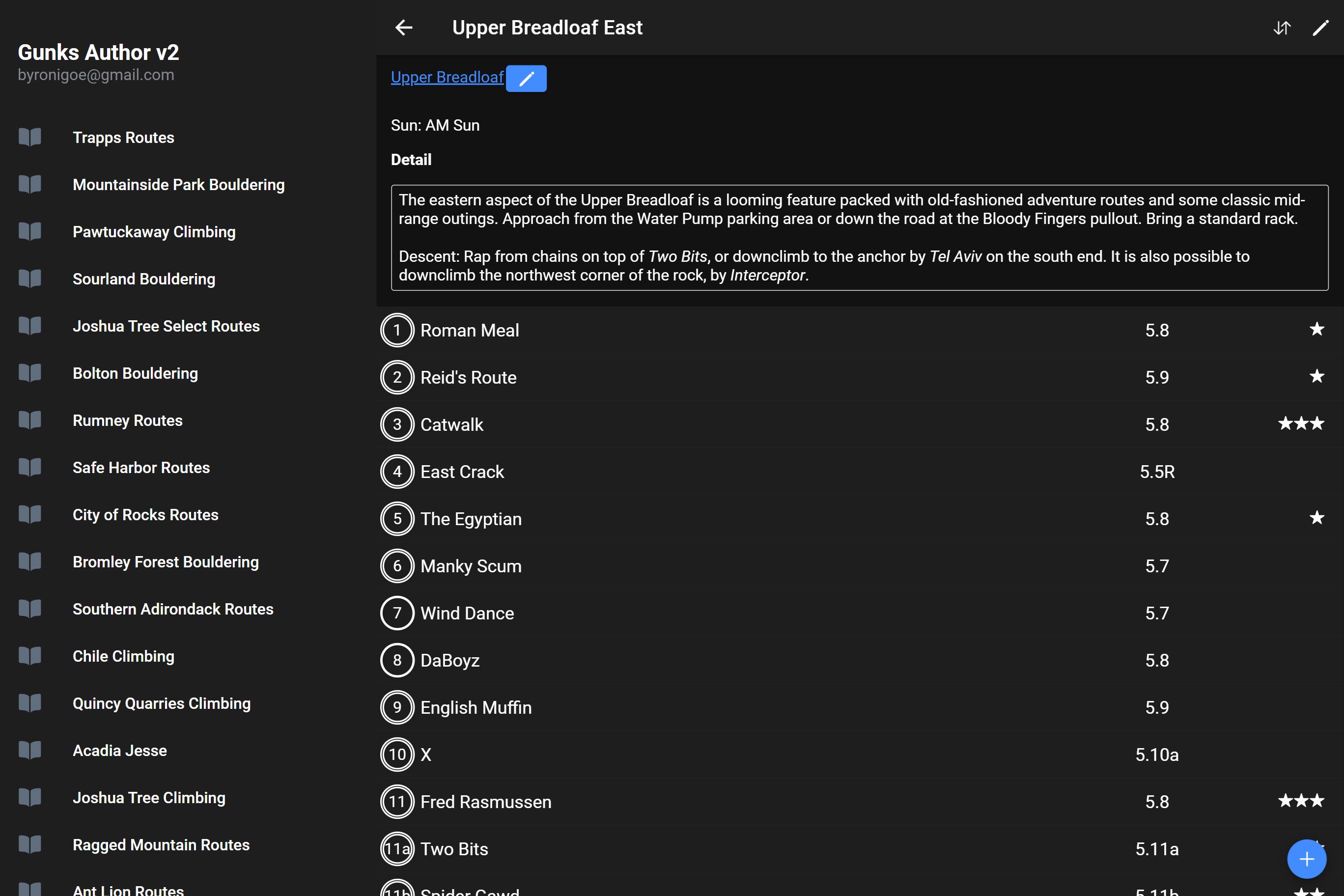The image size is (1344, 896).
Task: Click book icon for City of Rocks Routes
Action: [x=29, y=514]
